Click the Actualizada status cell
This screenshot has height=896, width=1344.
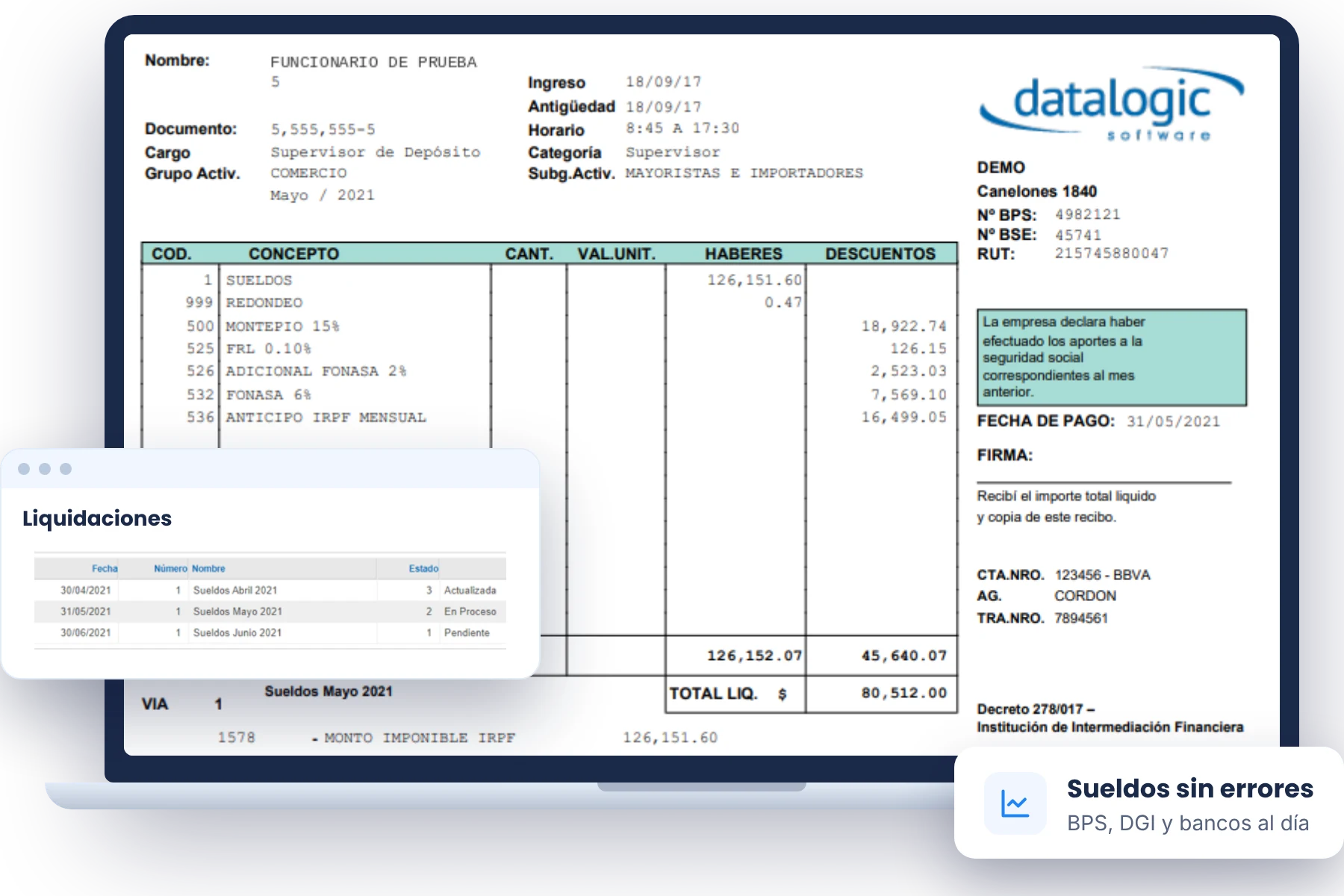tap(470, 591)
